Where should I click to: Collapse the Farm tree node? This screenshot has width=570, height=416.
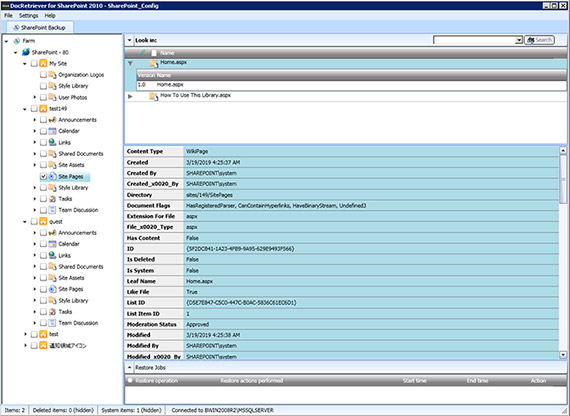7,41
